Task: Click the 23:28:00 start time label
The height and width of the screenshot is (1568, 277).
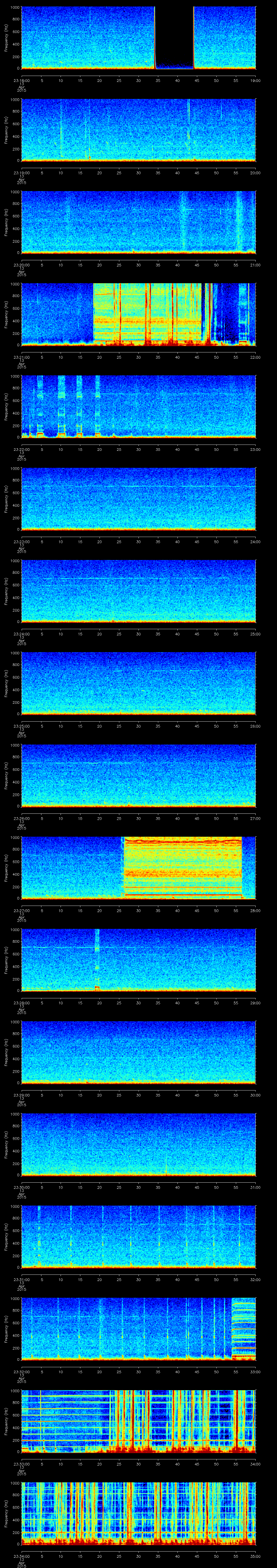Action: click(21, 1003)
